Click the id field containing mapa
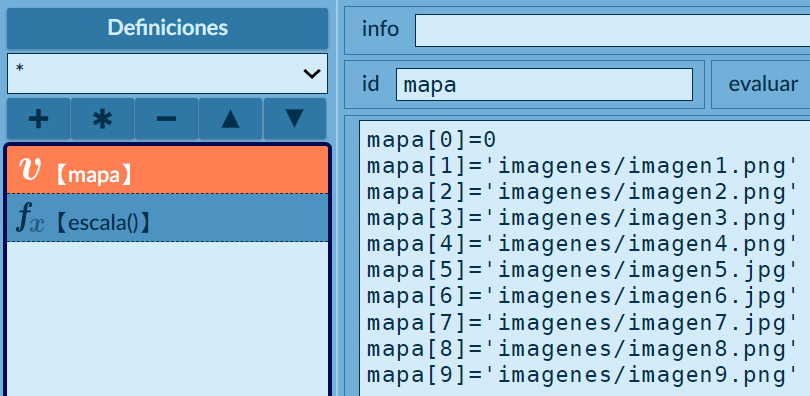The image size is (810, 396). pyautogui.click(x=544, y=85)
